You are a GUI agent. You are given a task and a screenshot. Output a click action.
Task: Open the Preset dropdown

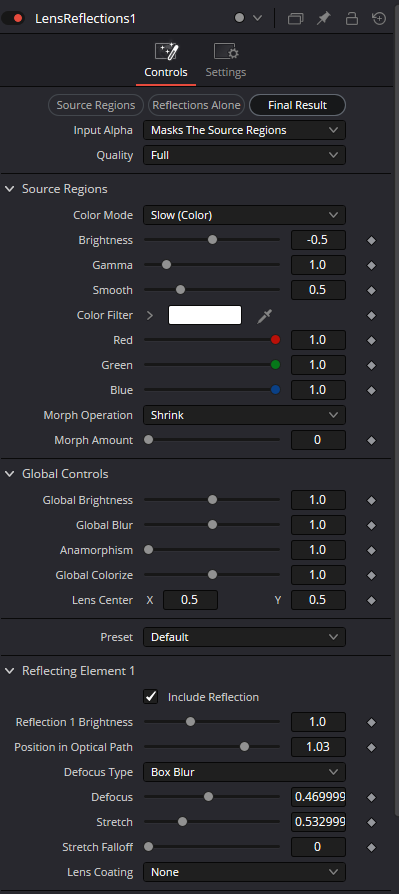coord(244,637)
